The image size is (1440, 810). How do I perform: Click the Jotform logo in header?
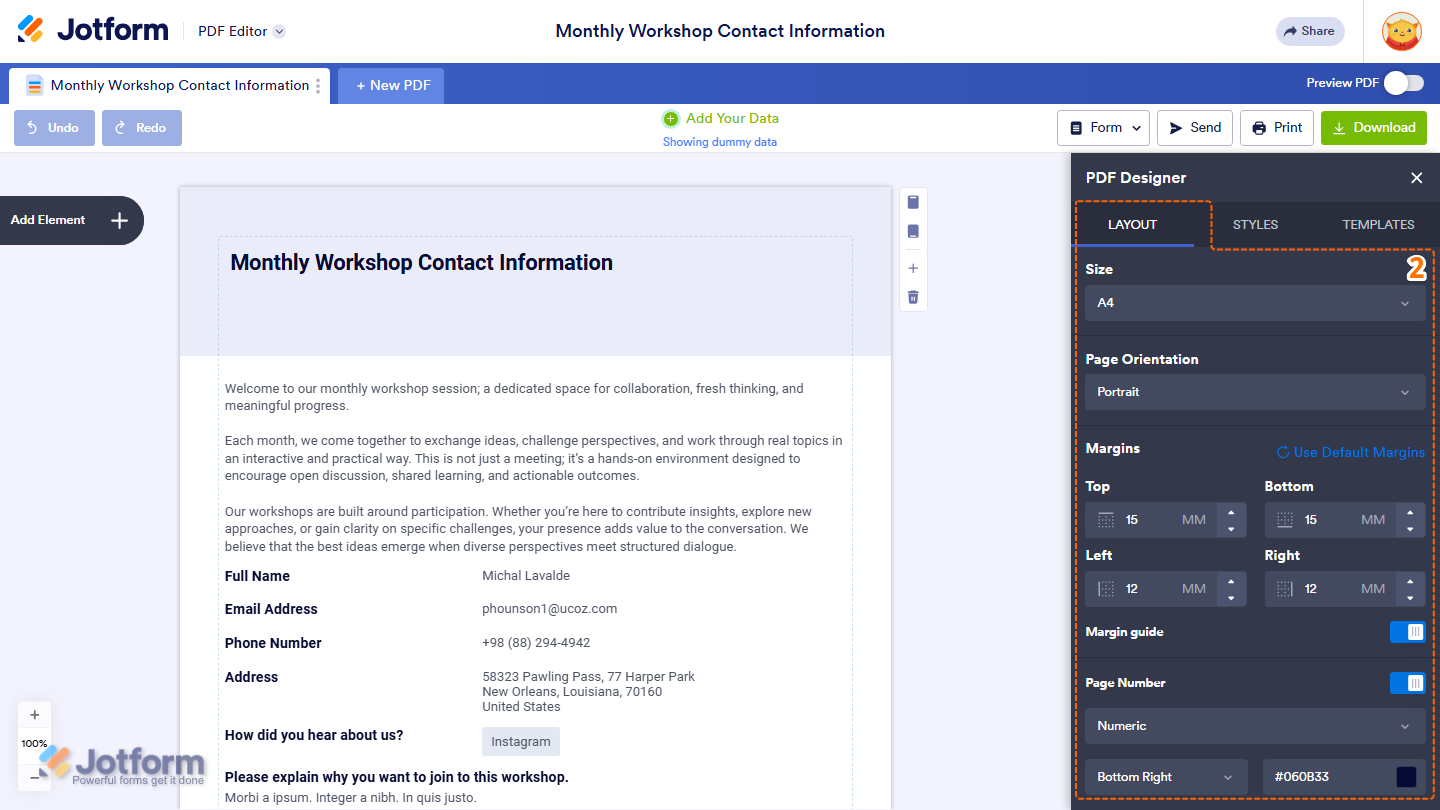click(x=93, y=30)
